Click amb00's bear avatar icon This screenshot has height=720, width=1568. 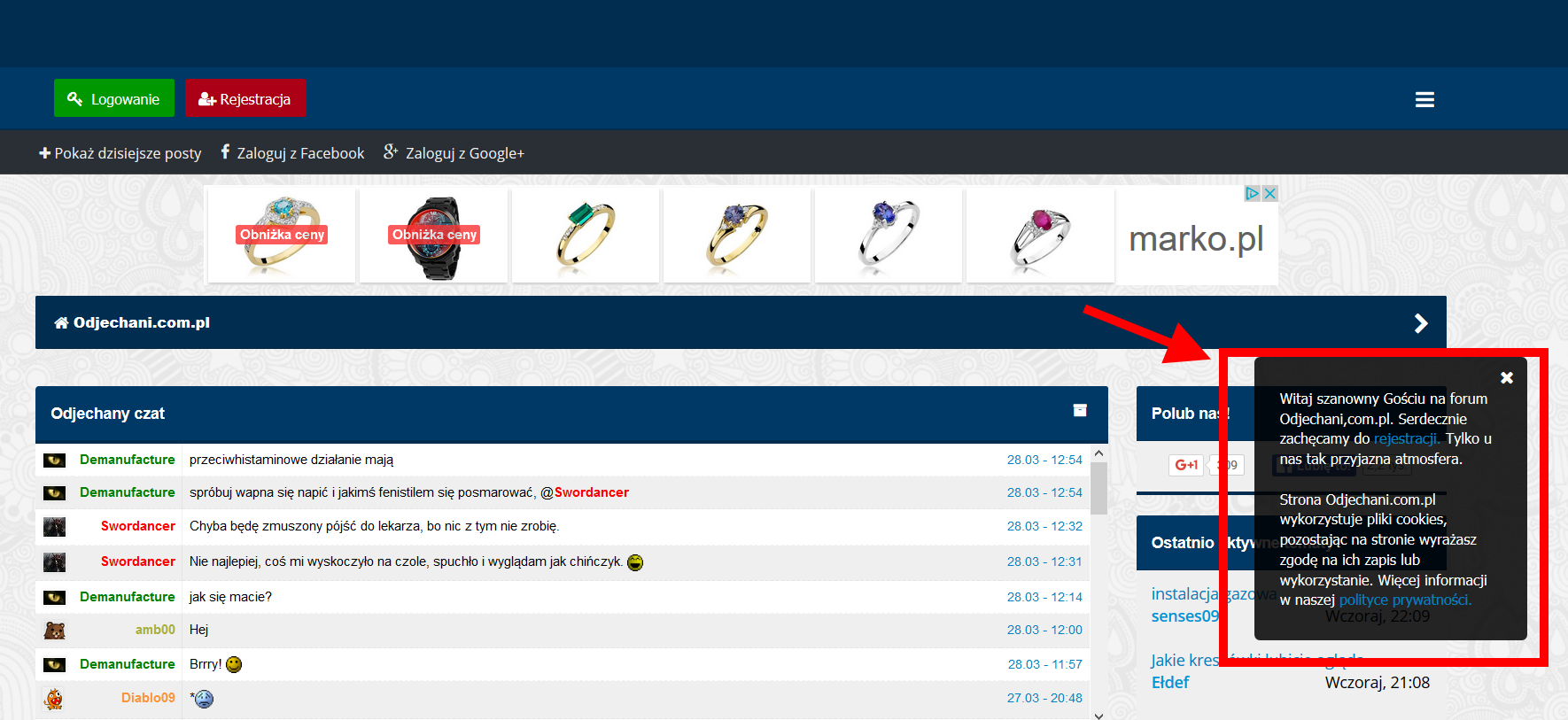[55, 631]
